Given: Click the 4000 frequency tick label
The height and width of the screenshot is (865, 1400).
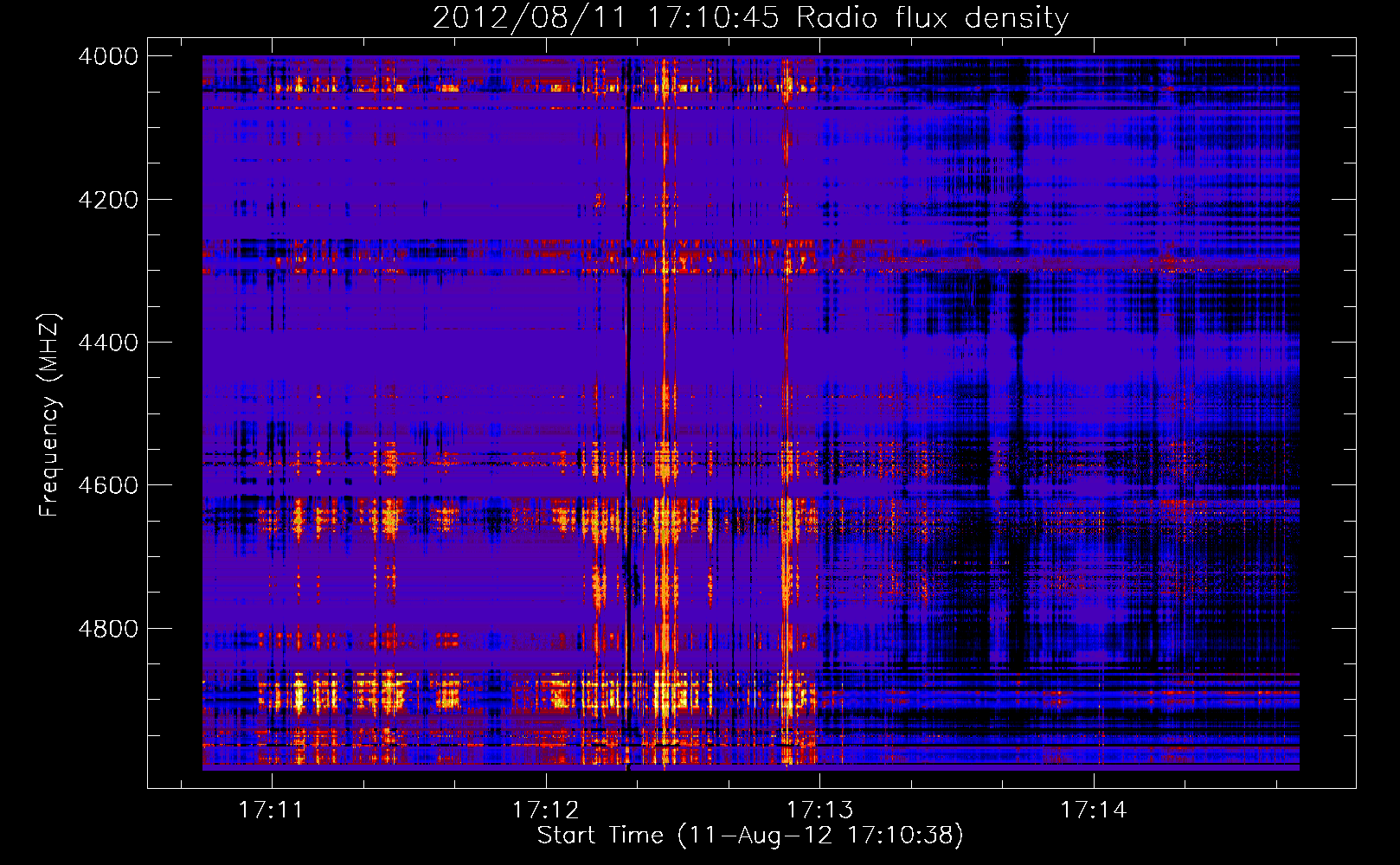Looking at the screenshot, I should point(108,56).
